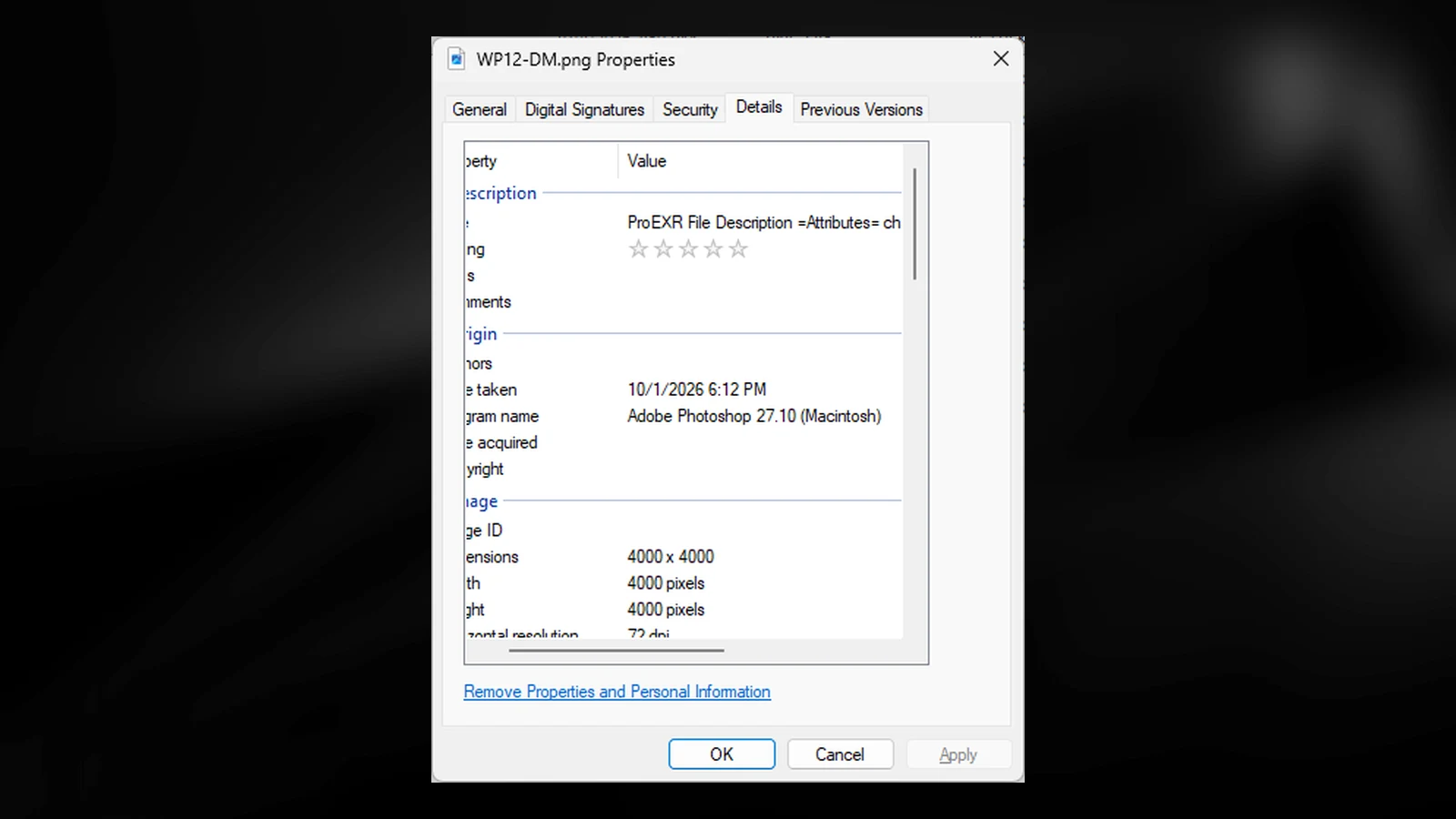This screenshot has height=819, width=1456.
Task: Set rating to the third star
Action: coord(688,248)
